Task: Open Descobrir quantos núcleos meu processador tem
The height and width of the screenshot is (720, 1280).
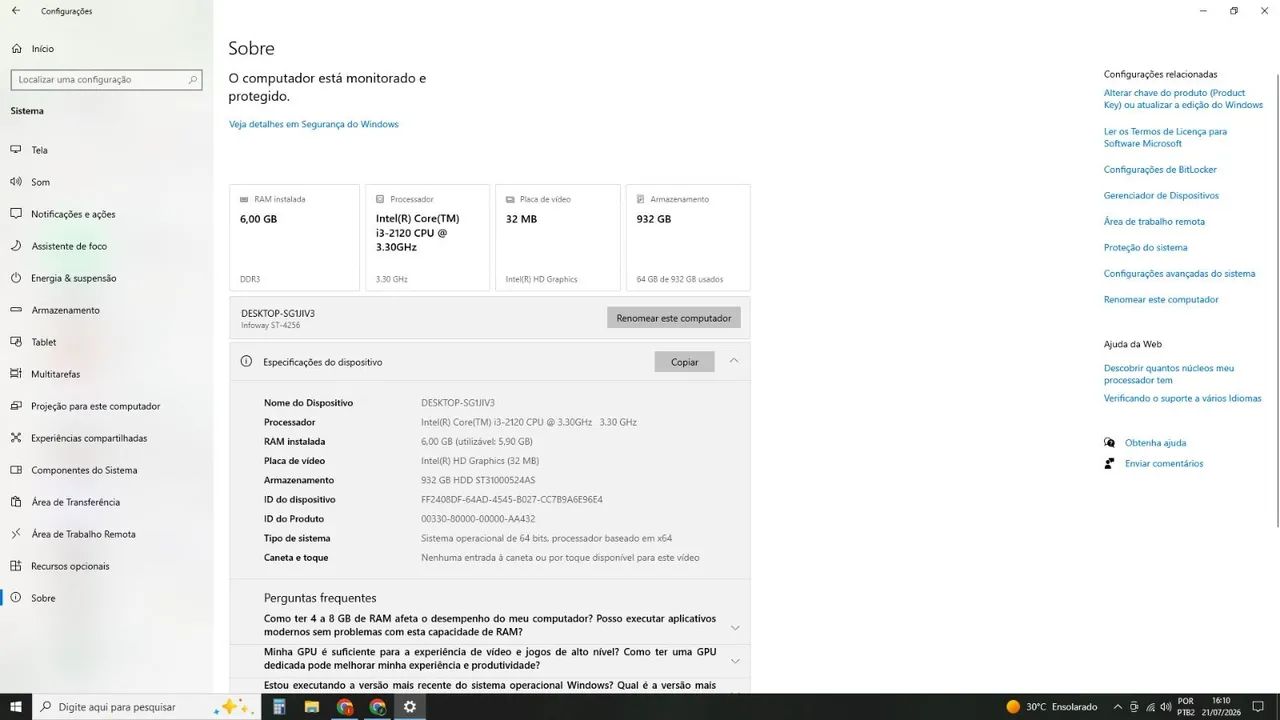Action: pos(1169,374)
